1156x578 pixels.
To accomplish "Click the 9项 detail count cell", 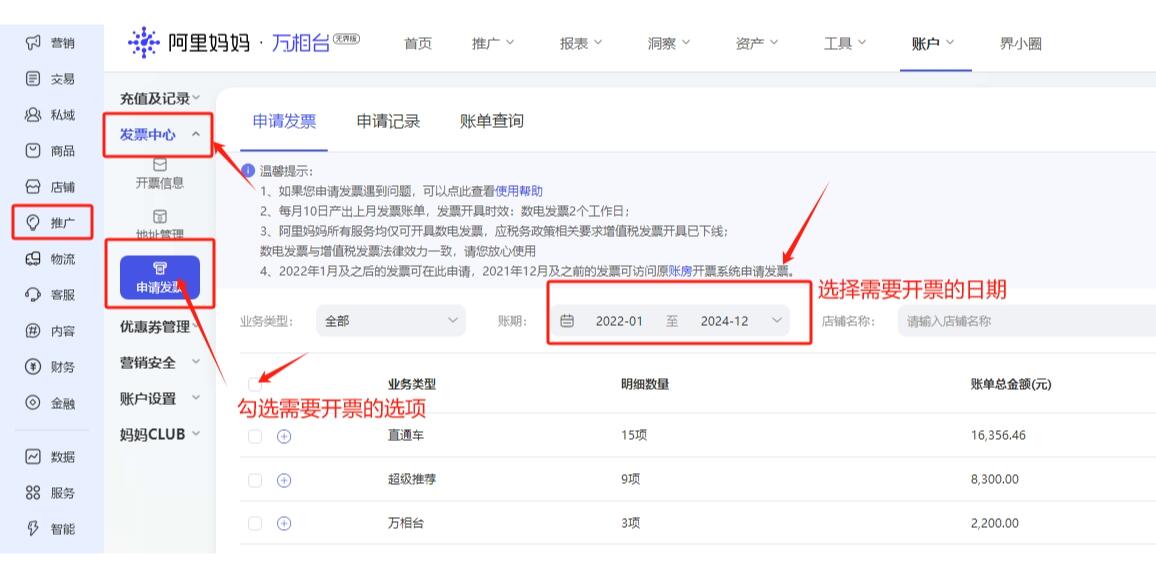I will pos(630,480).
